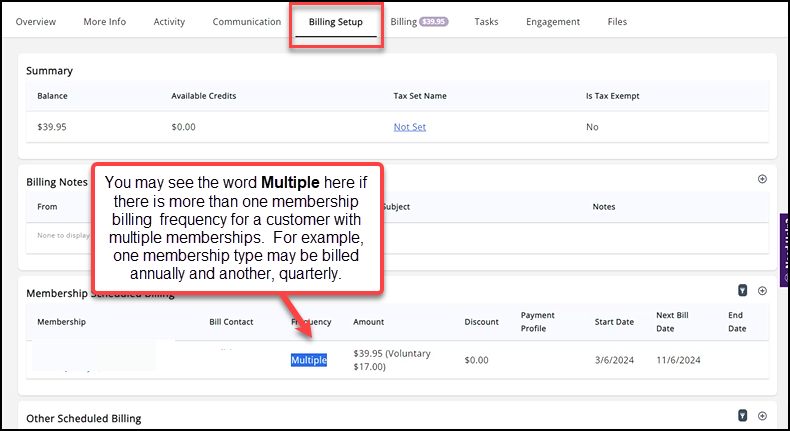The height and width of the screenshot is (431, 790).
Task: Open the Billing tab with $39.95 badge
Action: pos(417,22)
